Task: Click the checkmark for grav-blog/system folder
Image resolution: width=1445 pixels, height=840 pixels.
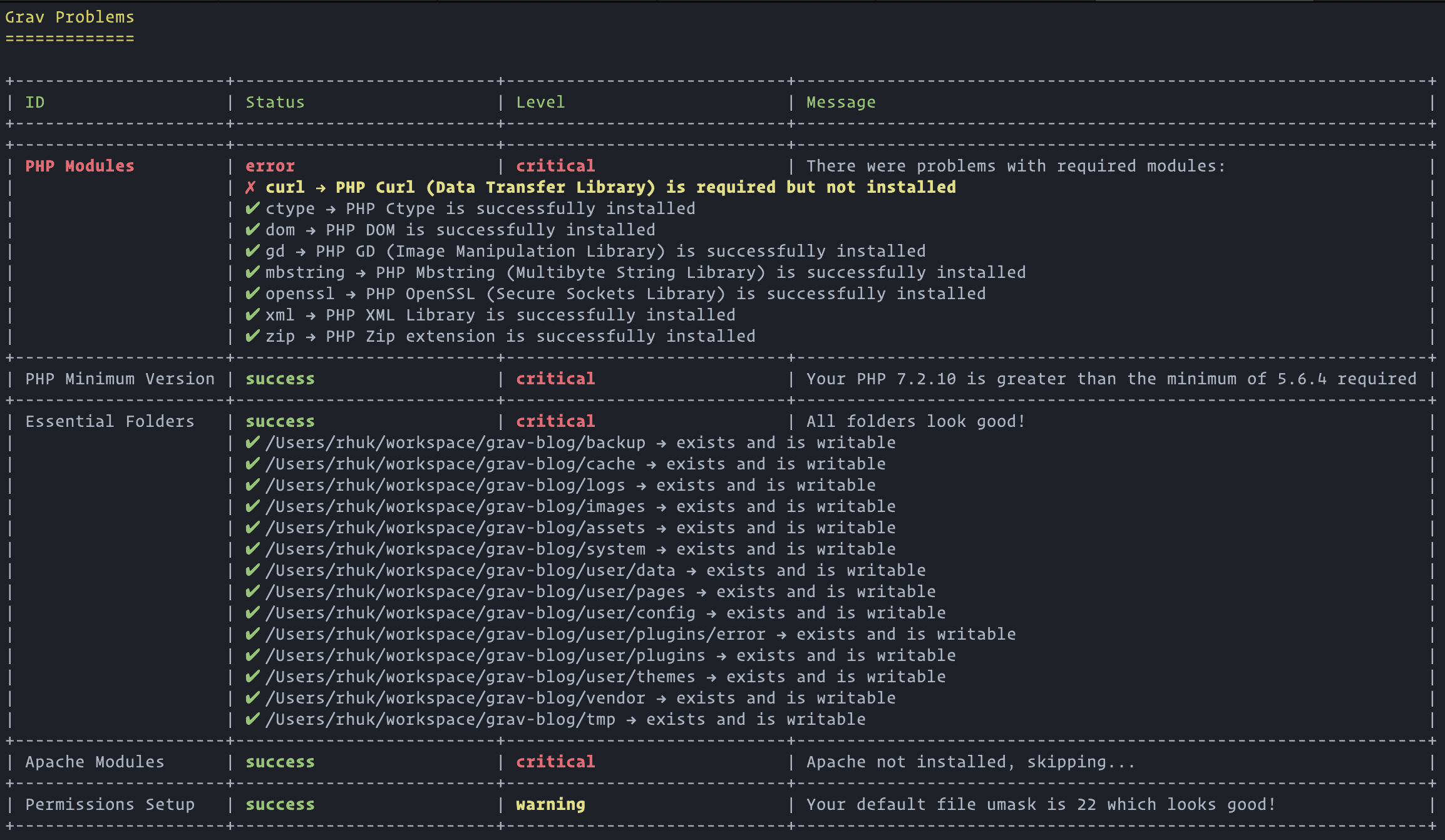Action: [x=252, y=549]
